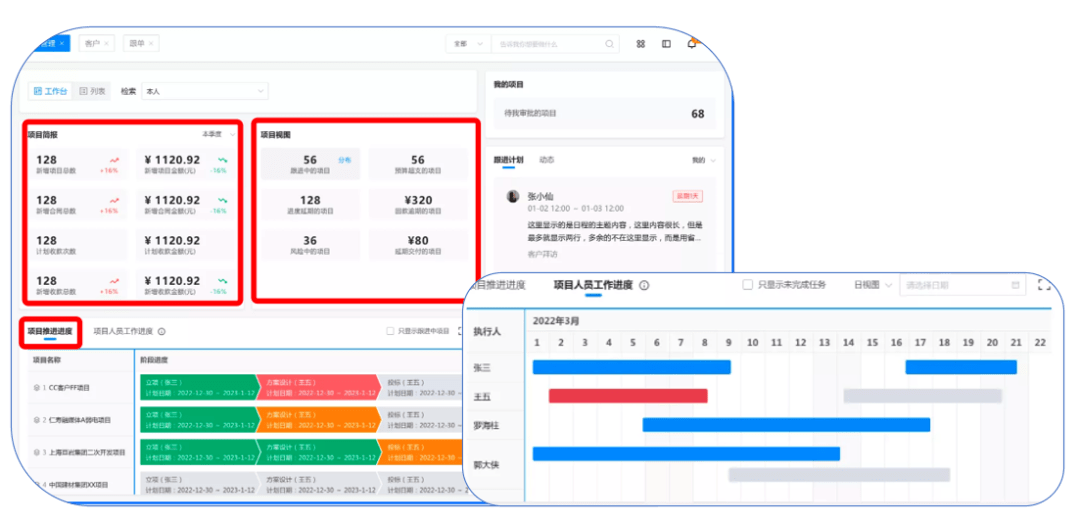Switch to 列表 view toggle

(x=93, y=91)
